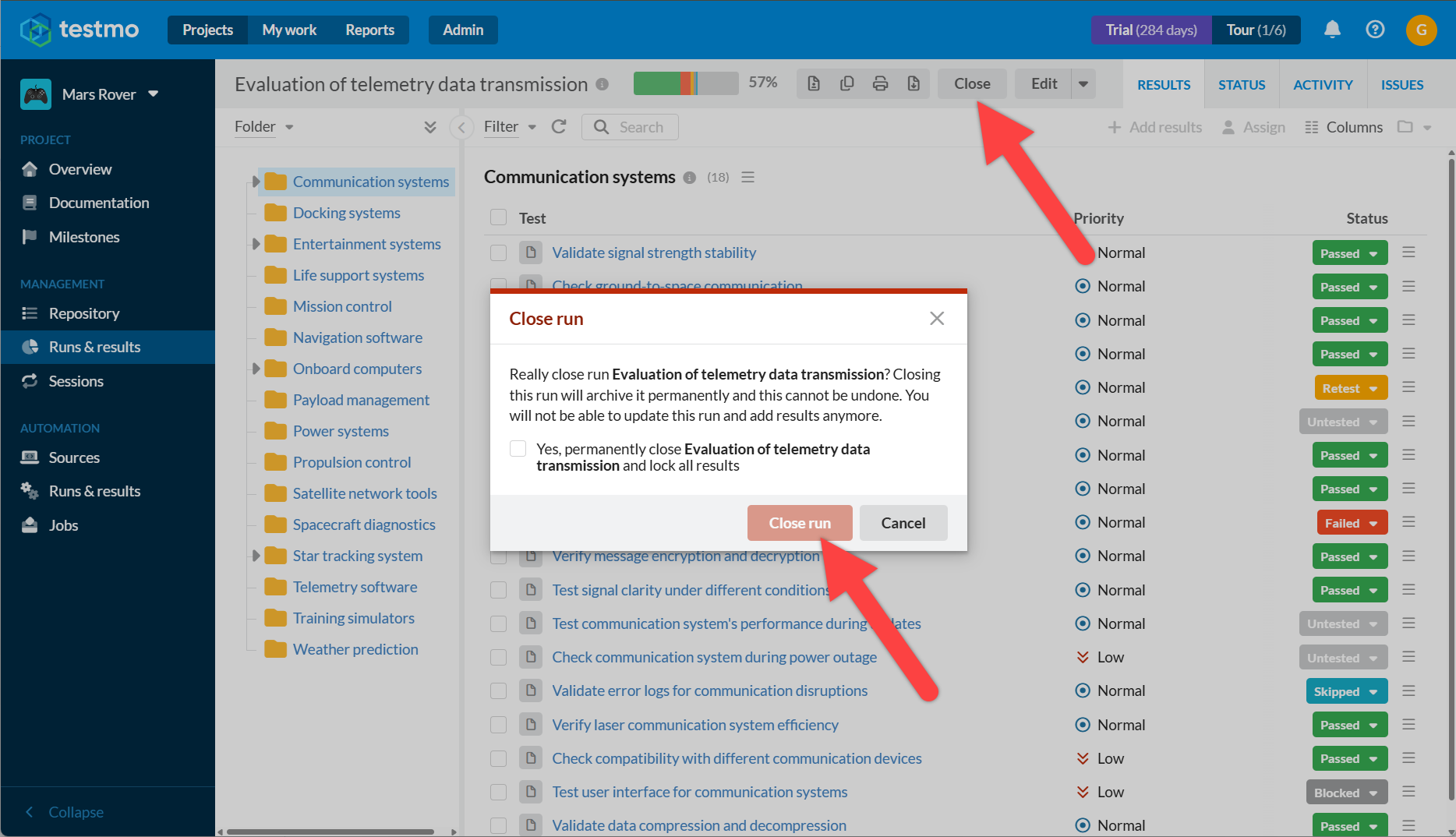Switch to the ISSUES tab
This screenshot has height=837, width=1456.
point(1401,84)
